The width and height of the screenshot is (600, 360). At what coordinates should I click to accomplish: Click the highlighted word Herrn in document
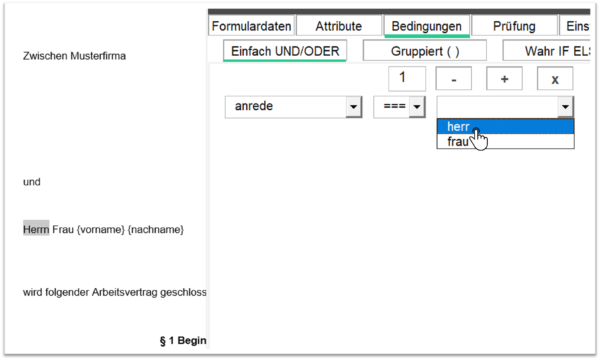[36, 229]
